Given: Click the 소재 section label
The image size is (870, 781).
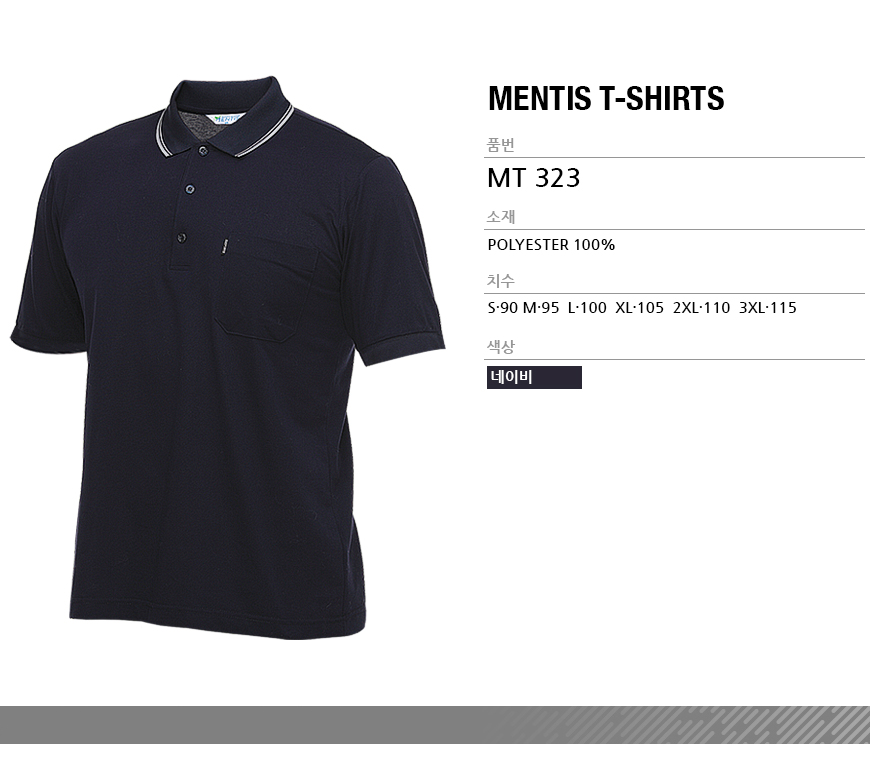Looking at the screenshot, I should 500,216.
